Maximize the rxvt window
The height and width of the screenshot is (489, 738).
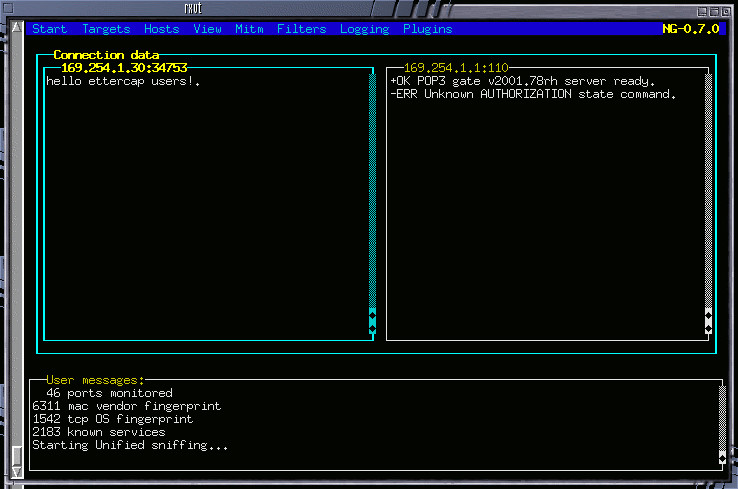point(714,12)
